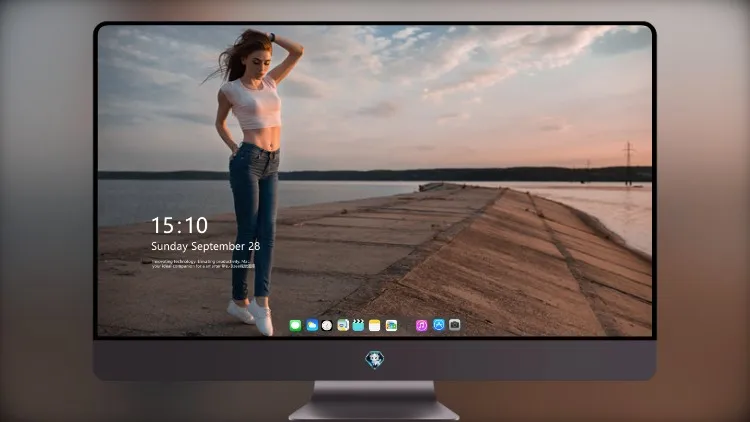Click the monitor's metal stand
The image size is (750, 422).
(374, 400)
